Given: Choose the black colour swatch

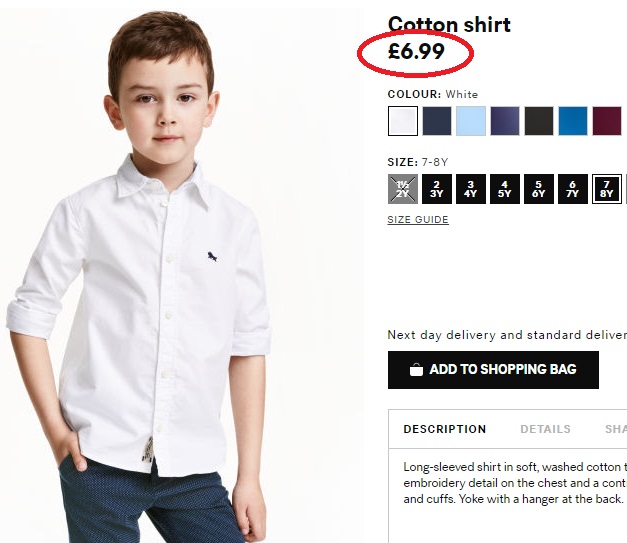Looking at the screenshot, I should 539,121.
